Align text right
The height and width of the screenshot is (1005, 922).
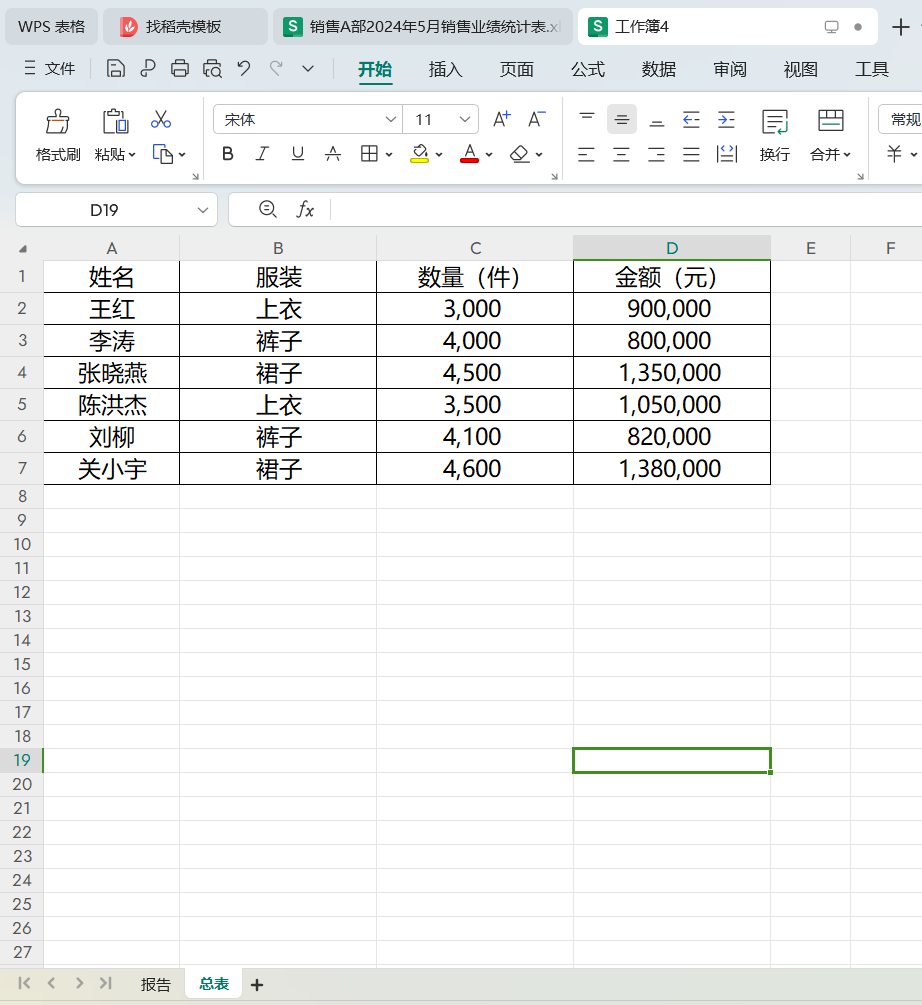click(x=656, y=154)
